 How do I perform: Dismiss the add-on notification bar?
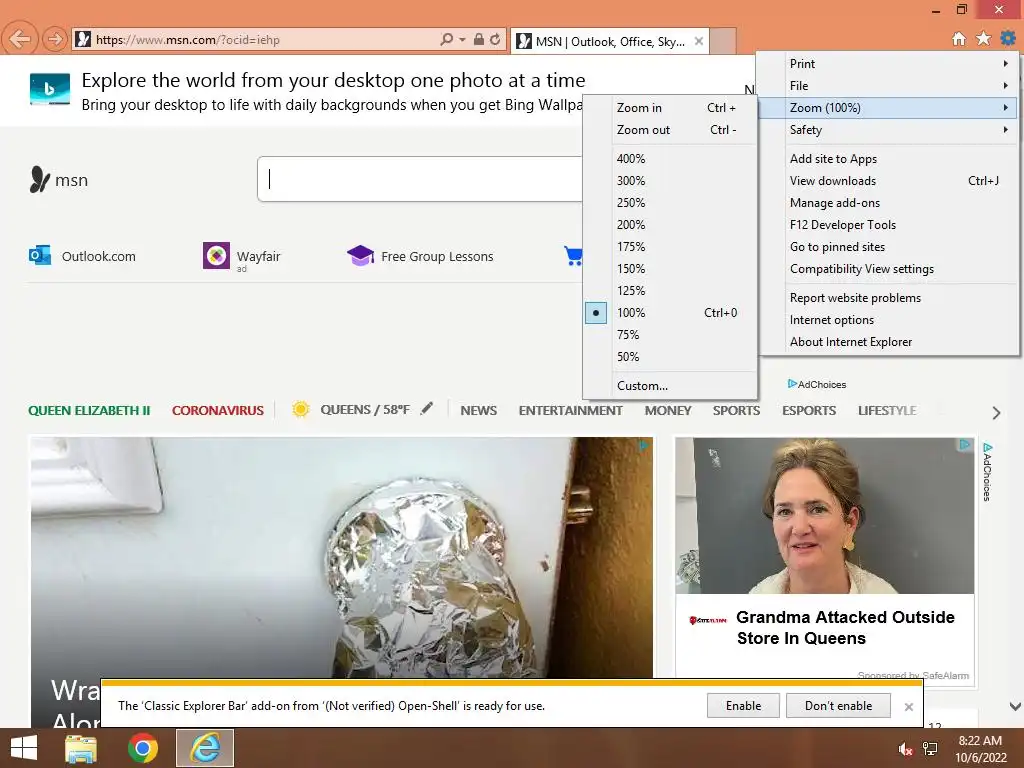point(908,707)
